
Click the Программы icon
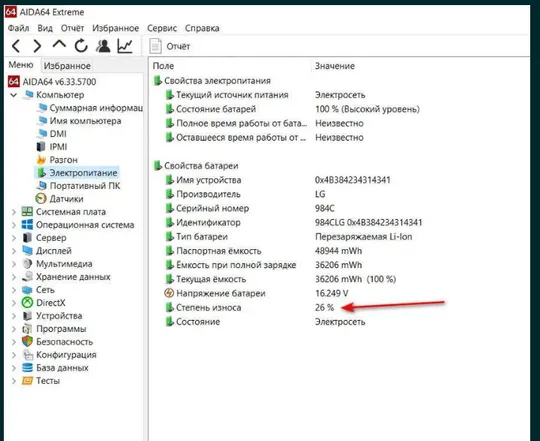(x=27, y=329)
